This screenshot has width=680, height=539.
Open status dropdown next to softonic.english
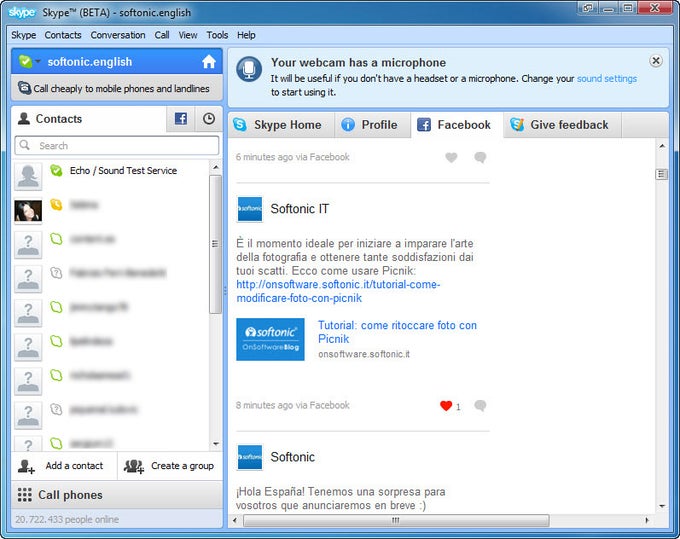(38, 62)
